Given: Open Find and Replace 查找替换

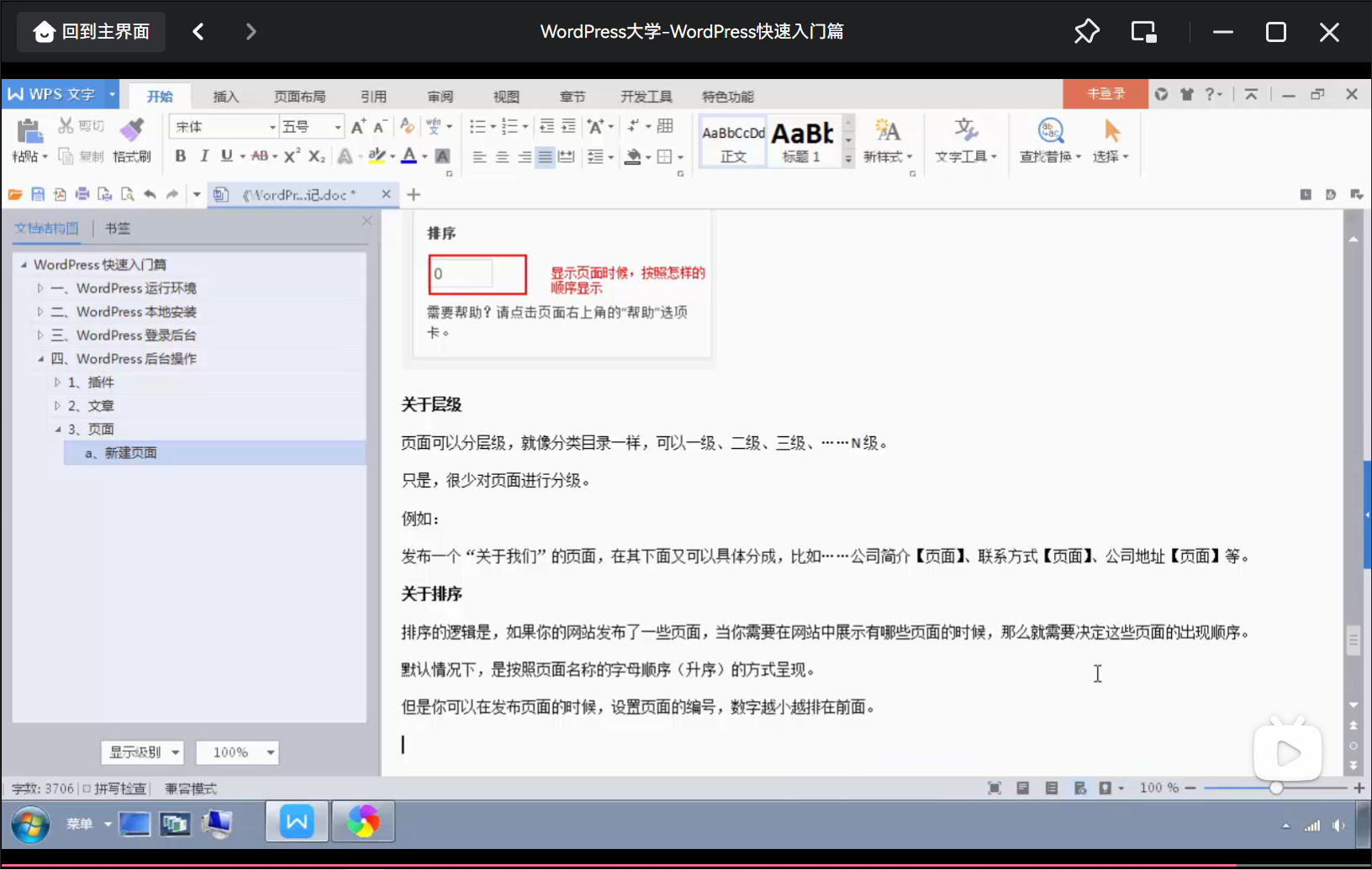Looking at the screenshot, I should [1050, 140].
